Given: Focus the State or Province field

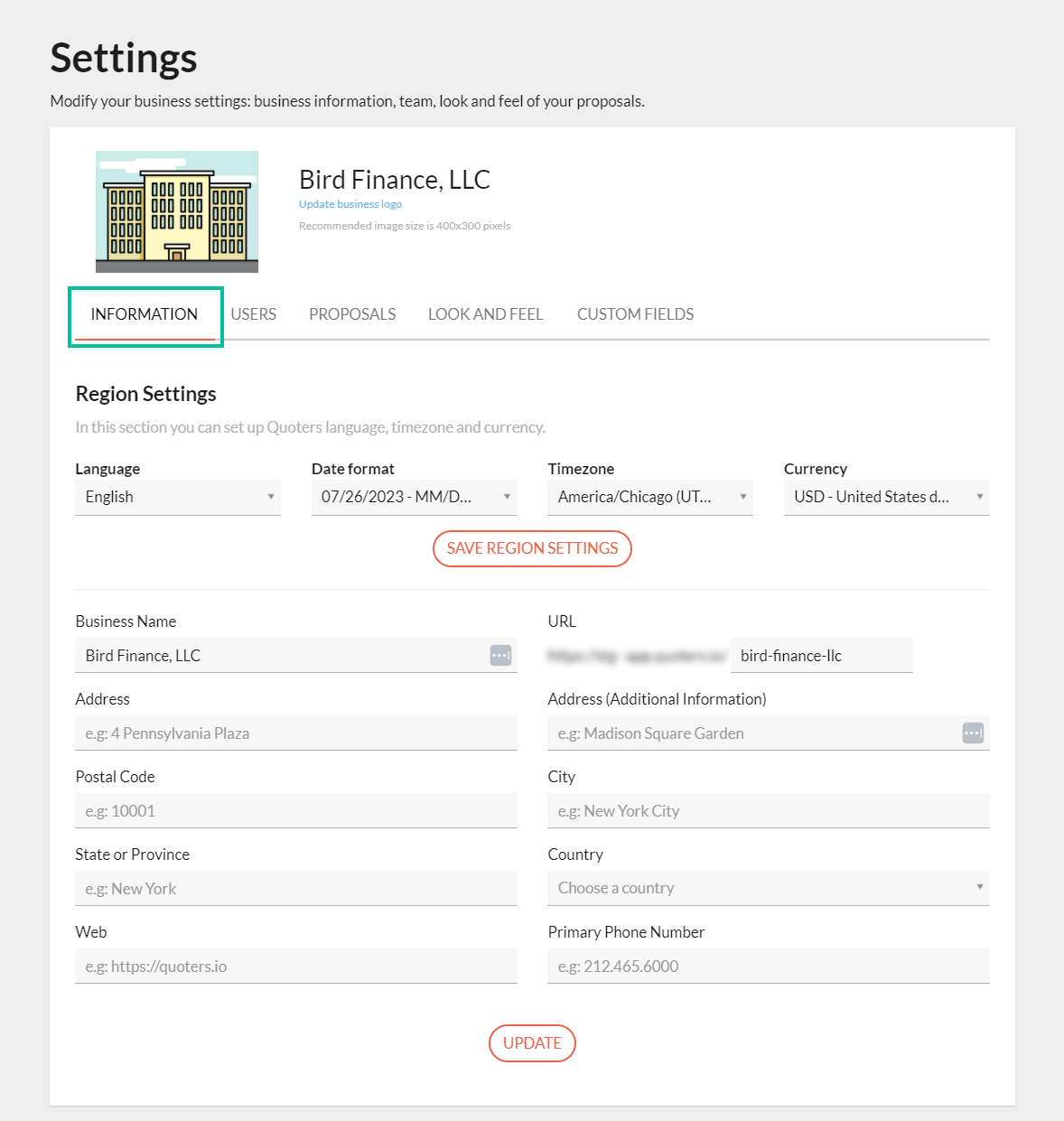Looking at the screenshot, I should point(296,889).
